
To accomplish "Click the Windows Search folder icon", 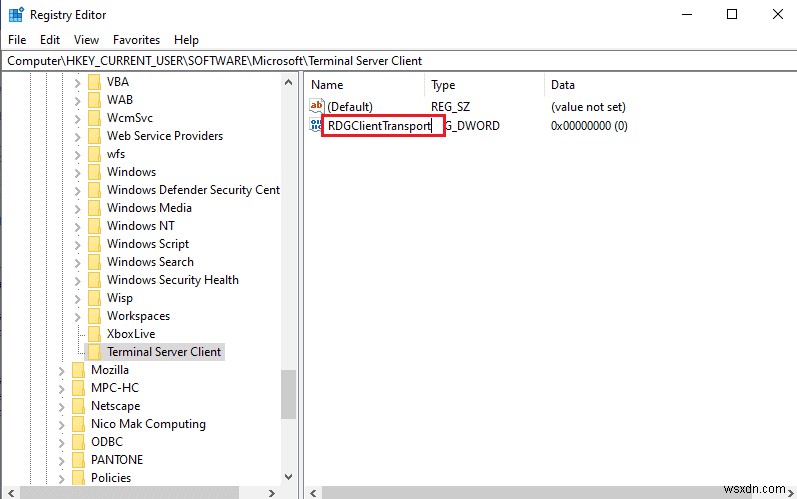I will [x=94, y=262].
